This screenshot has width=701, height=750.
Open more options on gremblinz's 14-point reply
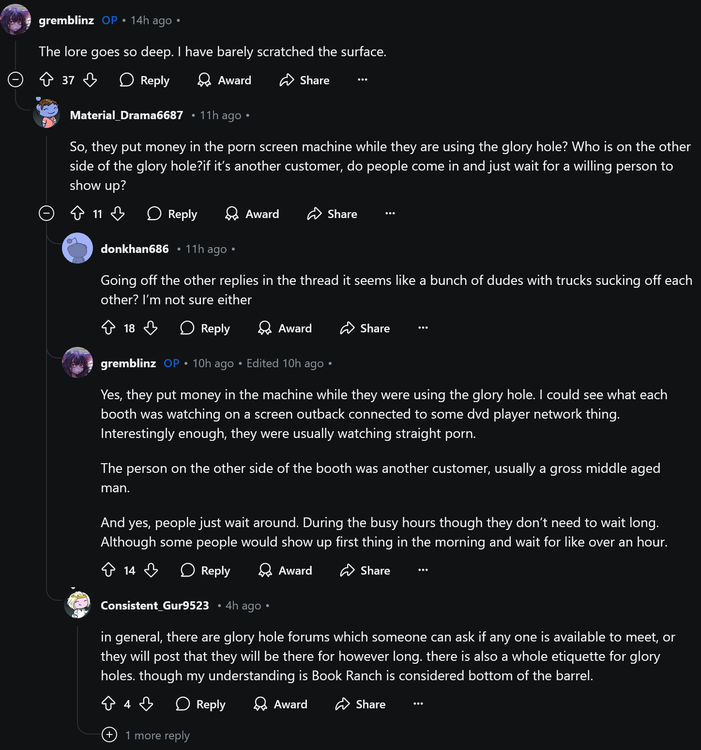[x=423, y=570]
